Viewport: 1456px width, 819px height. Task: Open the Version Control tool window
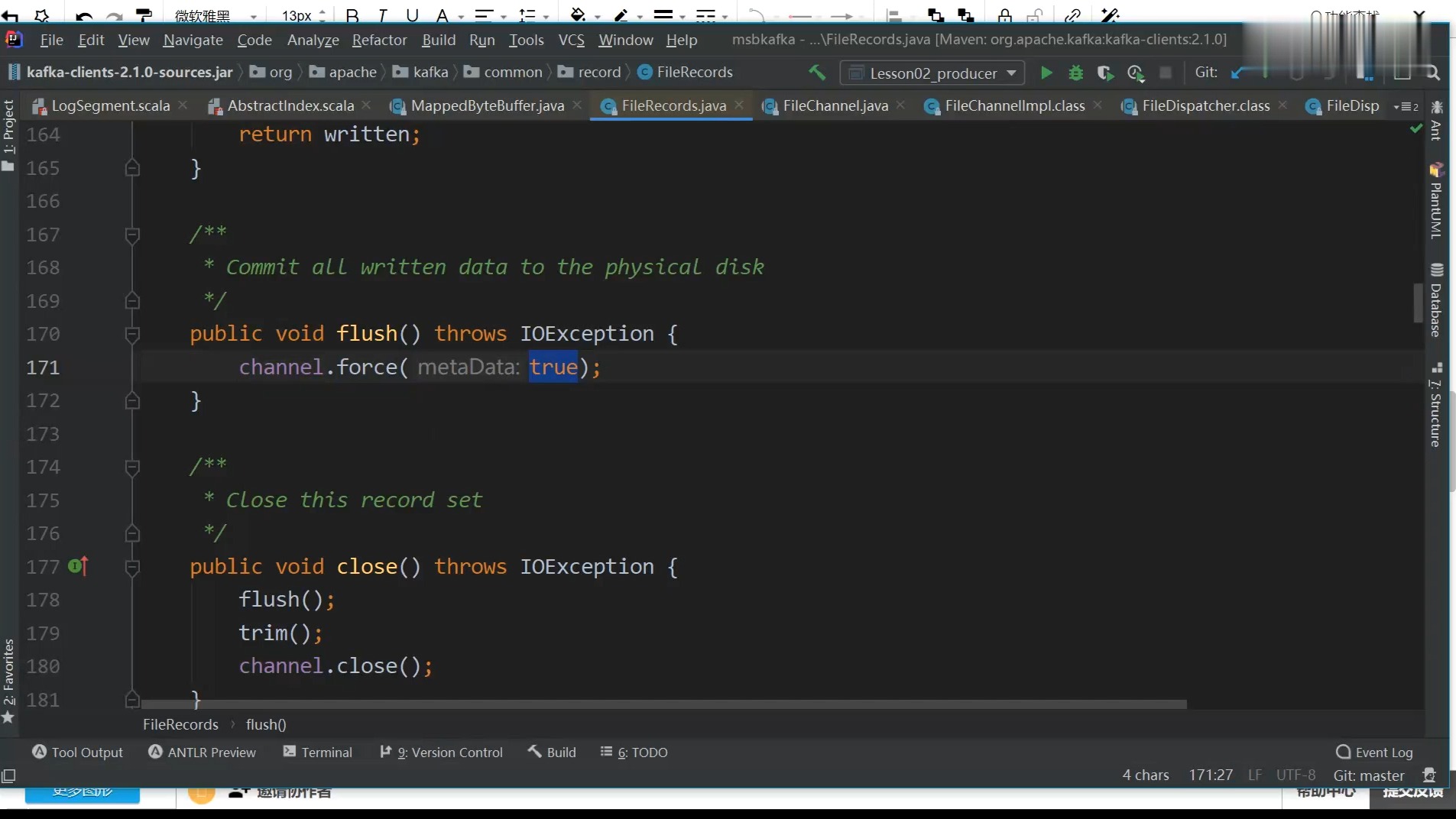tap(442, 753)
